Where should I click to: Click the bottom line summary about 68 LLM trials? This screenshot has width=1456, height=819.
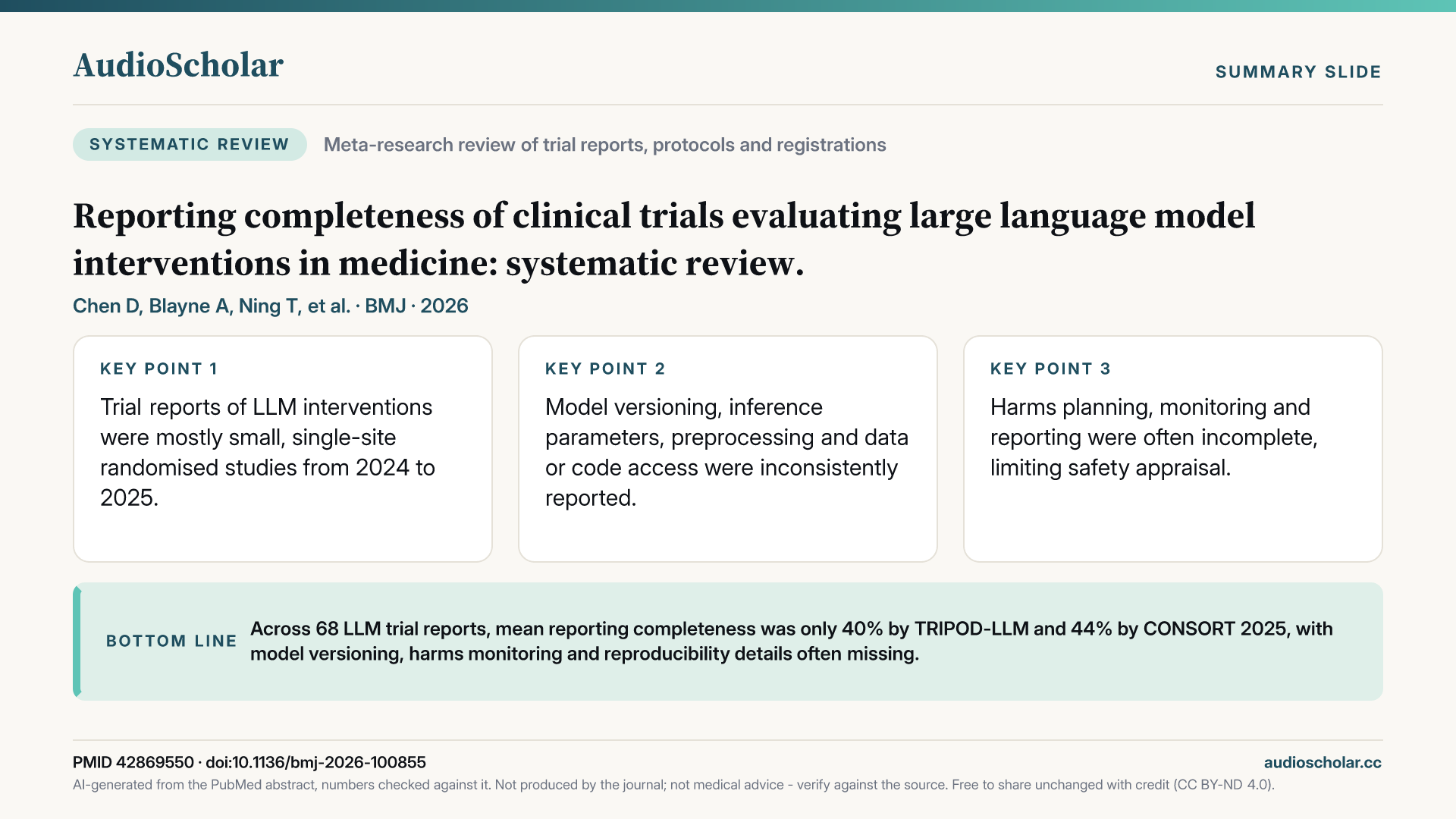pyautogui.click(x=792, y=641)
